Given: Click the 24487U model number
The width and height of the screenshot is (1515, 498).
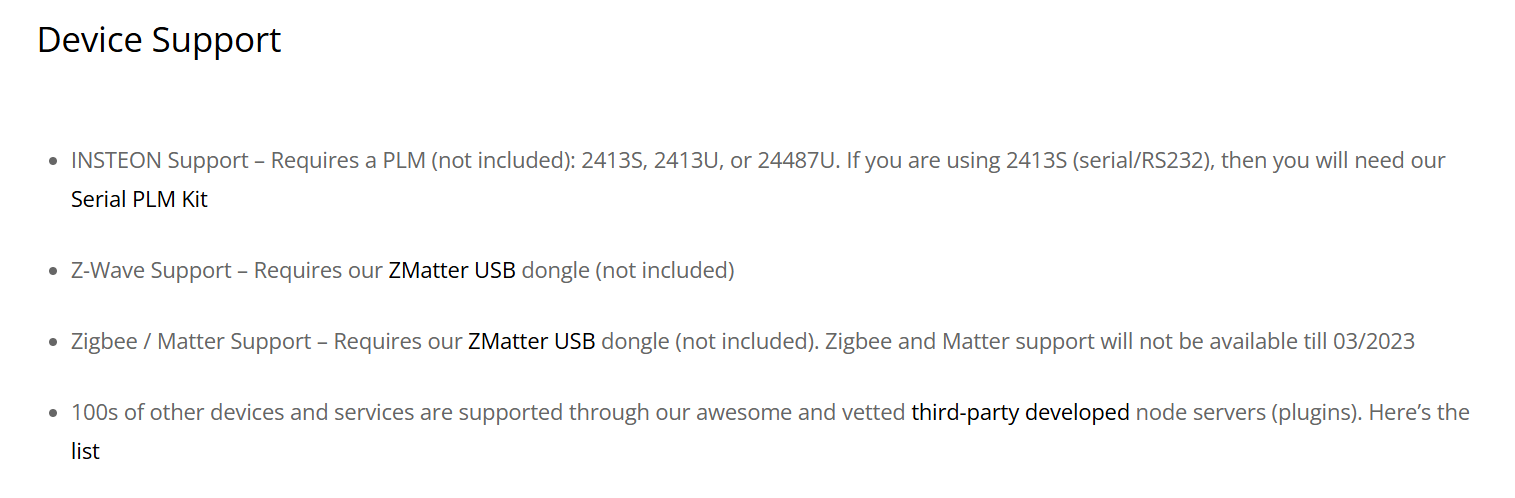Looking at the screenshot, I should [x=796, y=161].
